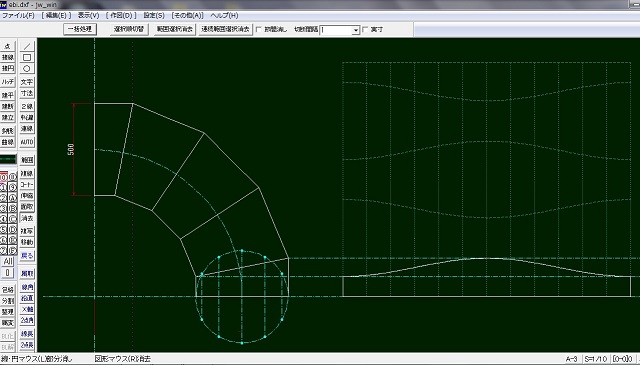Open the ヘルプ(H) menu
Viewport: 640px width, 365px height.
[x=224, y=16]
